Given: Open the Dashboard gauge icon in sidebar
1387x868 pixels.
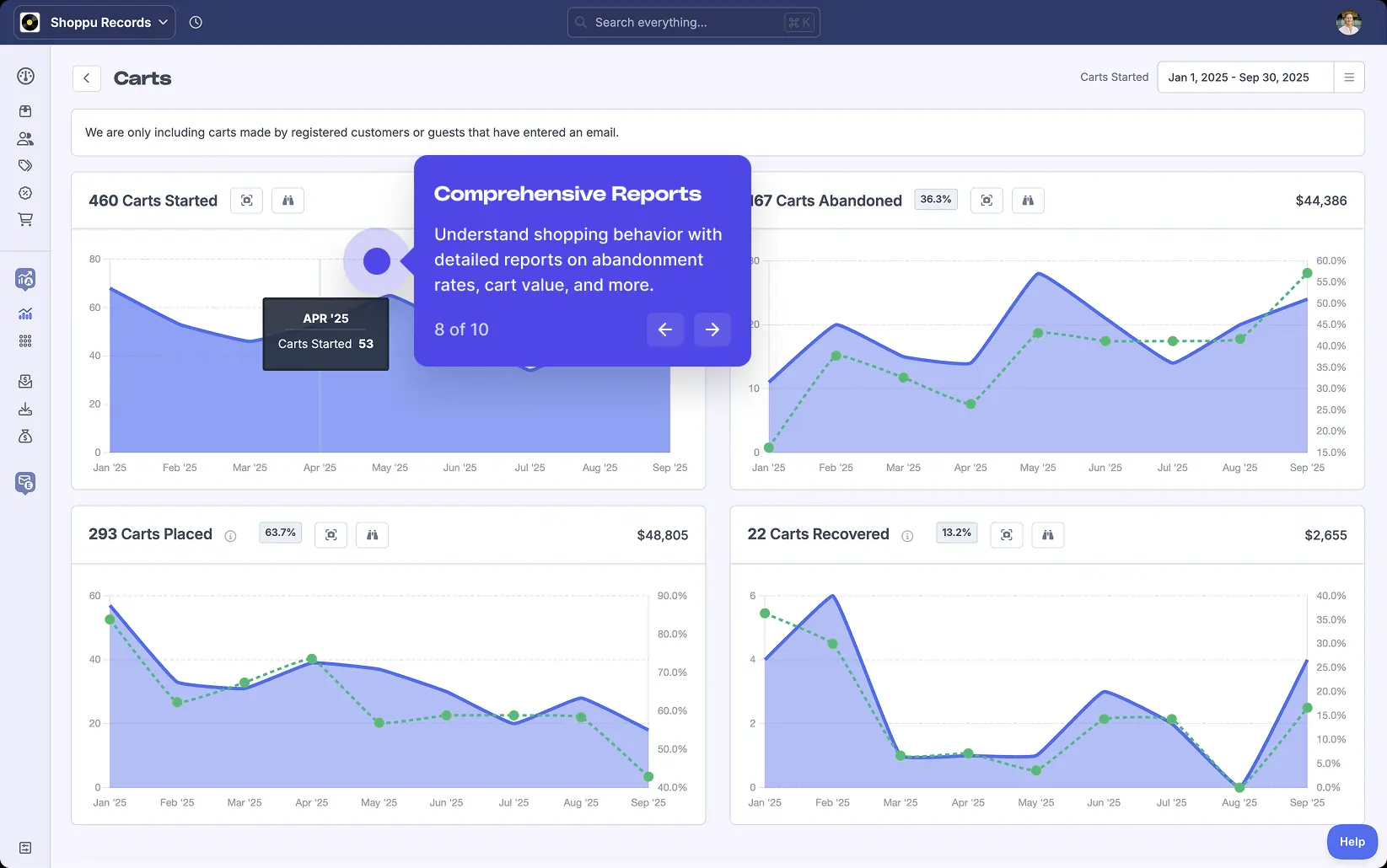Looking at the screenshot, I should coord(25,76).
